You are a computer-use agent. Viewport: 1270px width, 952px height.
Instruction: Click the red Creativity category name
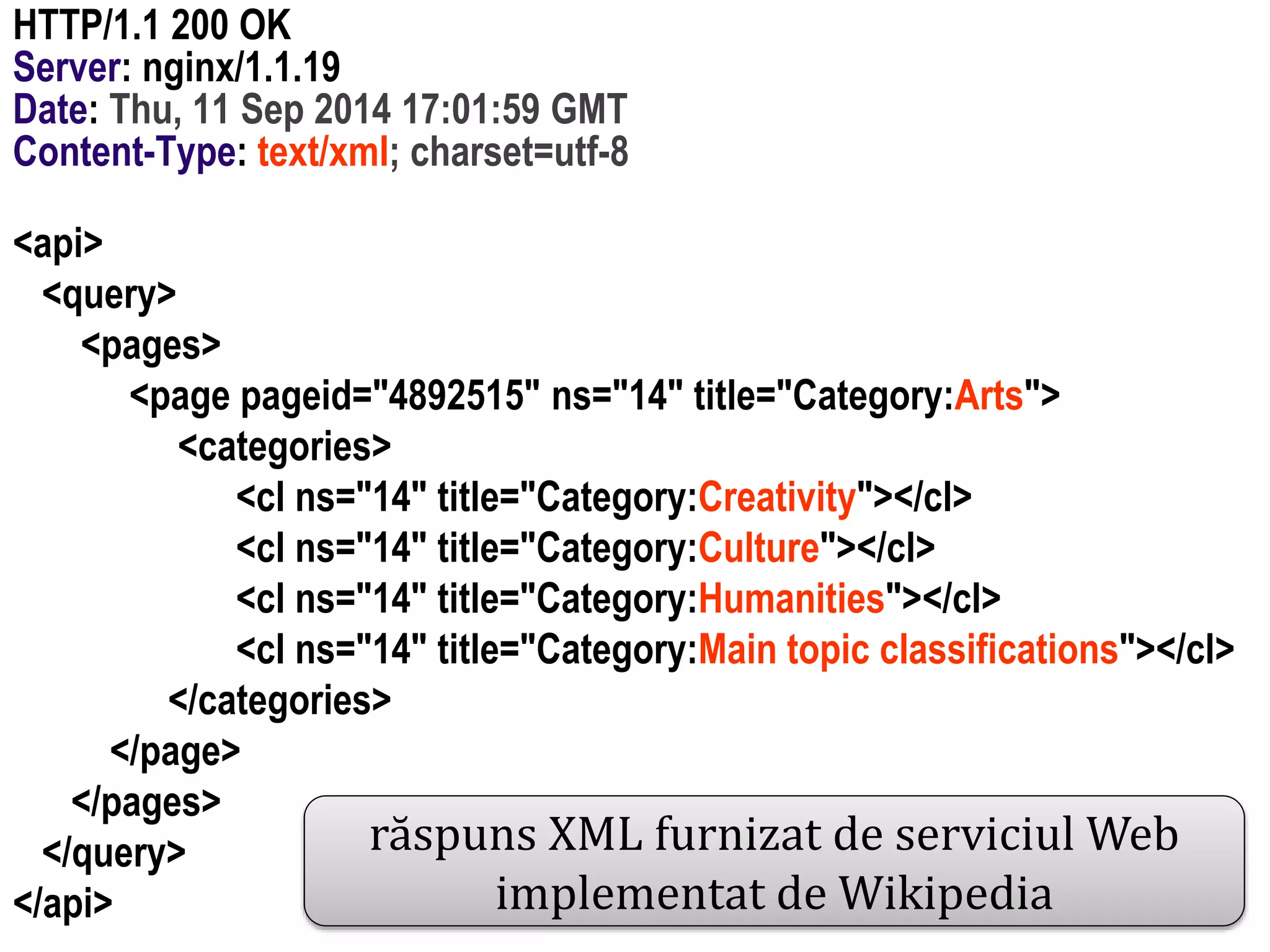[777, 498]
